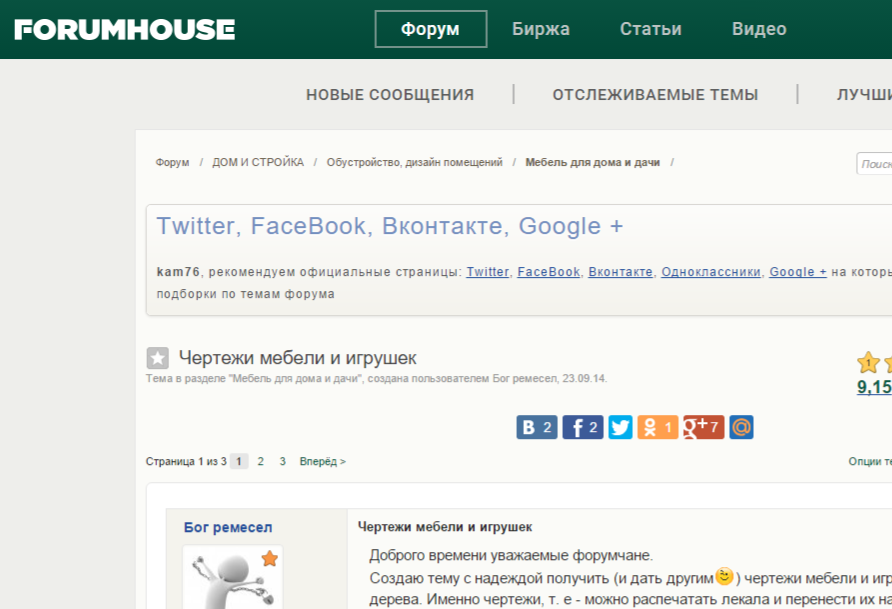
Task: Click the thread title Чертежи мебели и игрушек
Action: click(x=298, y=358)
